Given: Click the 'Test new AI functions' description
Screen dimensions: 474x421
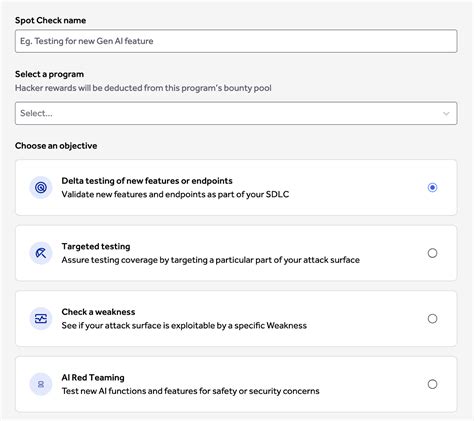Looking at the screenshot, I should [x=191, y=391].
